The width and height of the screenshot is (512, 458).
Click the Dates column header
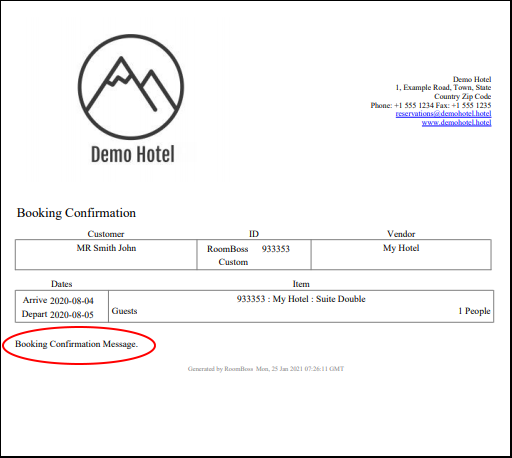click(x=62, y=284)
